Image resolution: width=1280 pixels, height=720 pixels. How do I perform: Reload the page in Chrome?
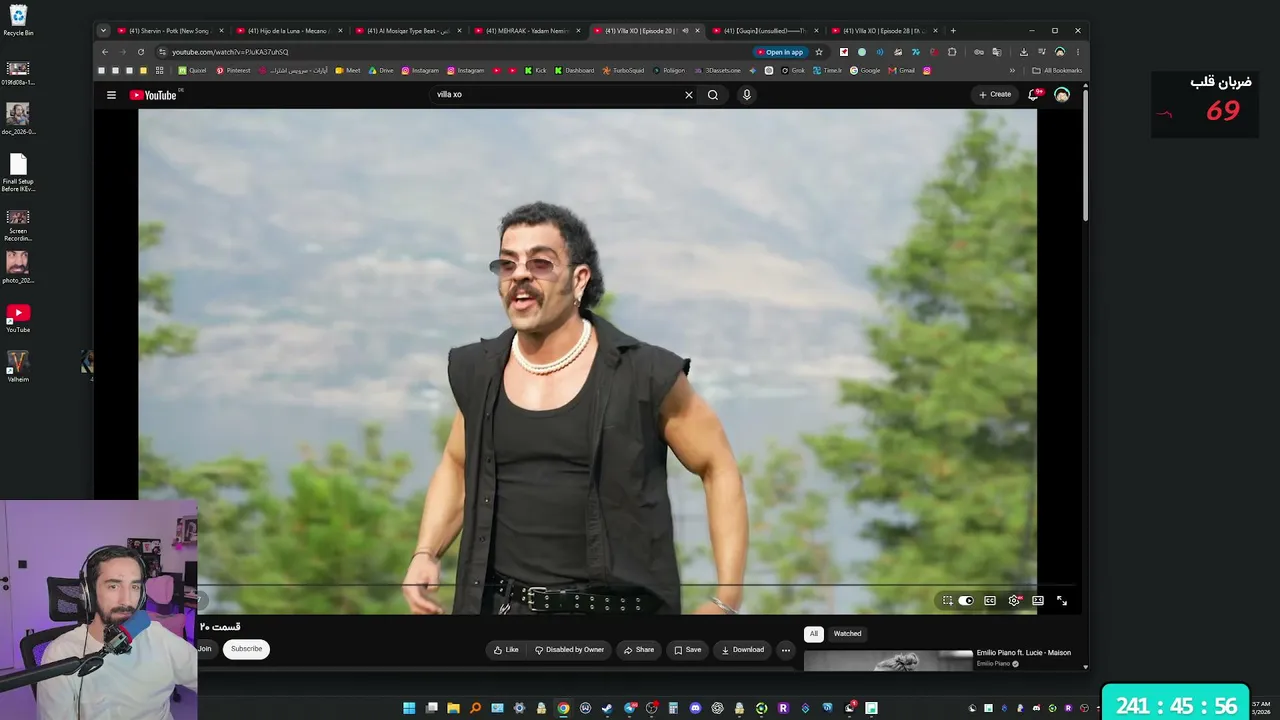click(141, 52)
